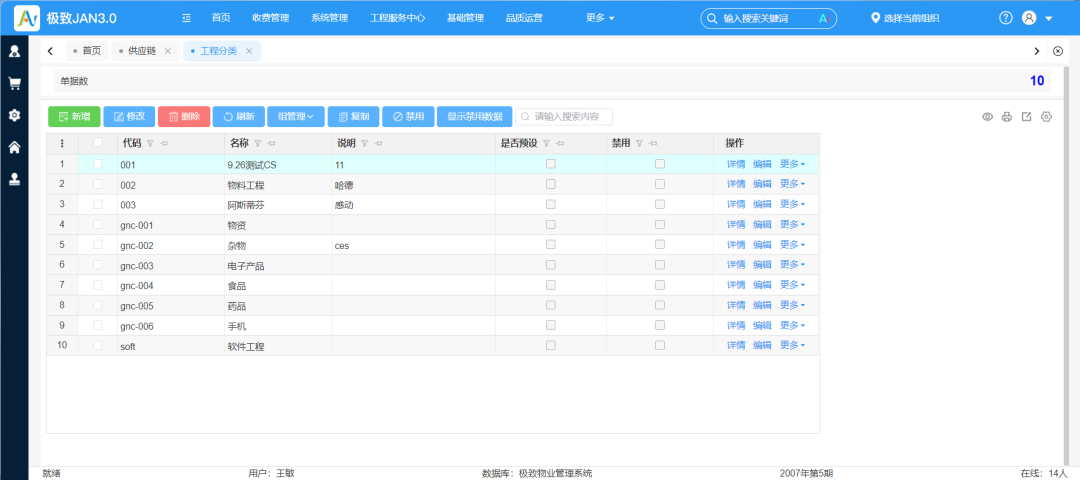The width and height of the screenshot is (1080, 480).
Task: Expand user account dropdown arrow
Action: point(1048,19)
